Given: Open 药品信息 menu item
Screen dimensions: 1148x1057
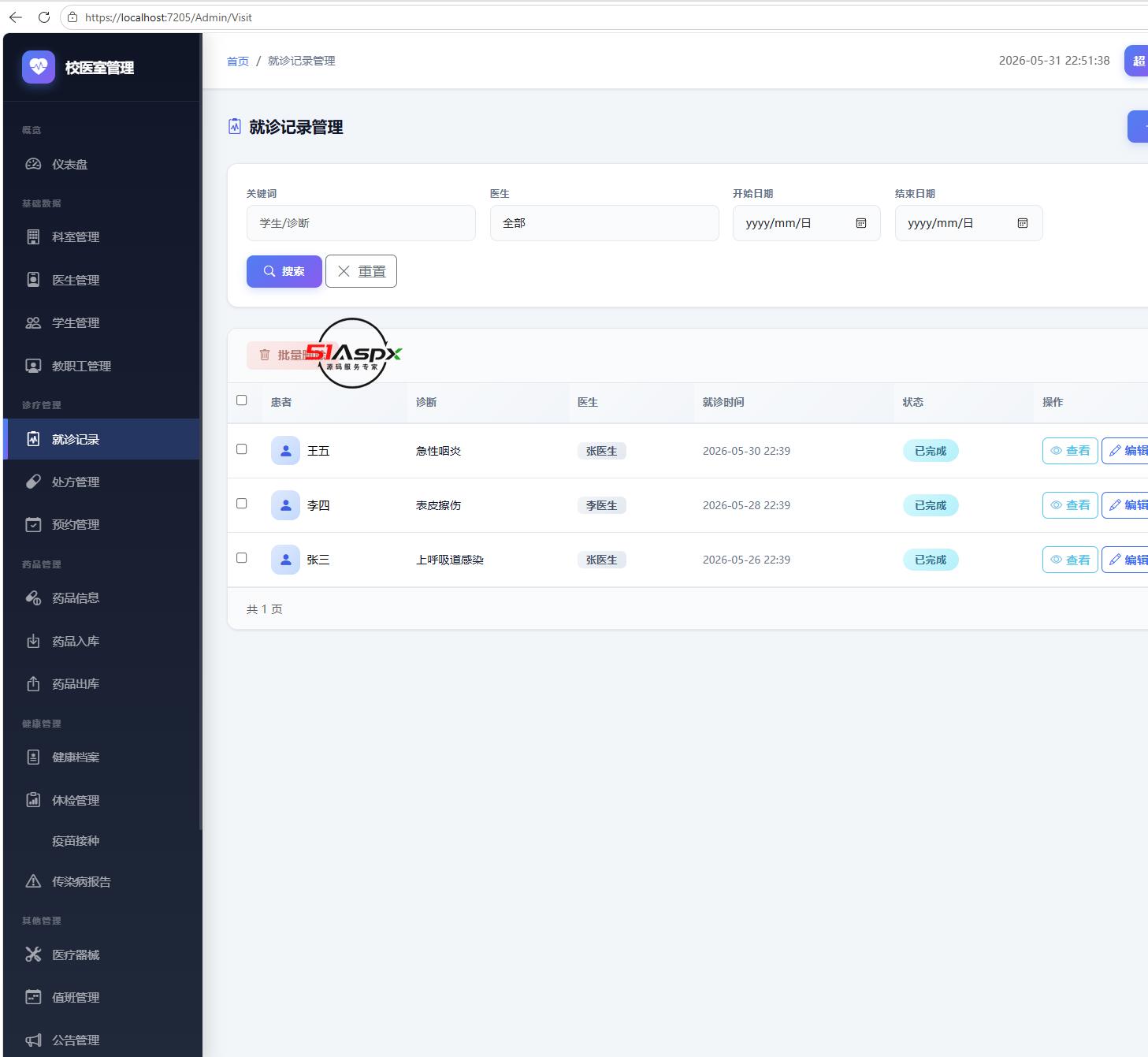Looking at the screenshot, I should click(x=101, y=597).
